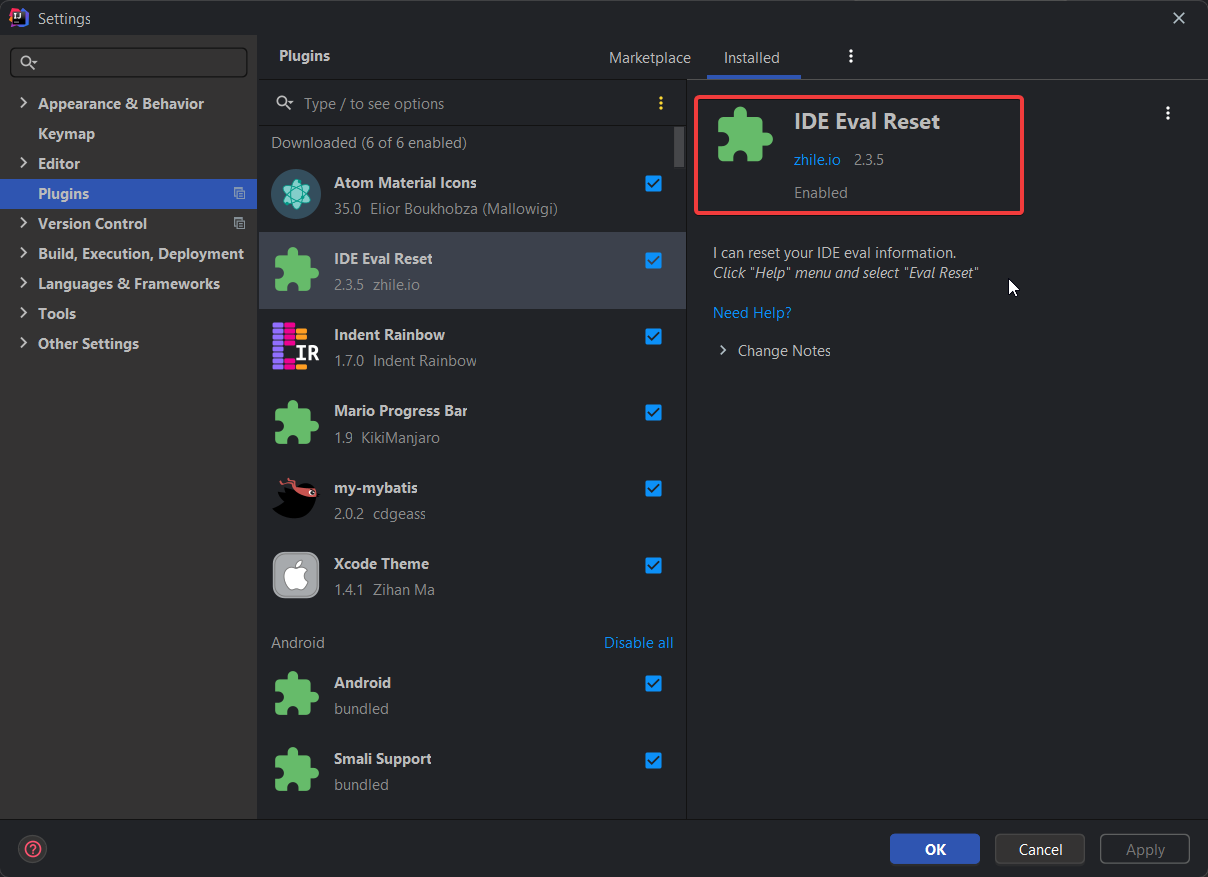Click the Mario Progress Bar plugin icon

click(295, 423)
